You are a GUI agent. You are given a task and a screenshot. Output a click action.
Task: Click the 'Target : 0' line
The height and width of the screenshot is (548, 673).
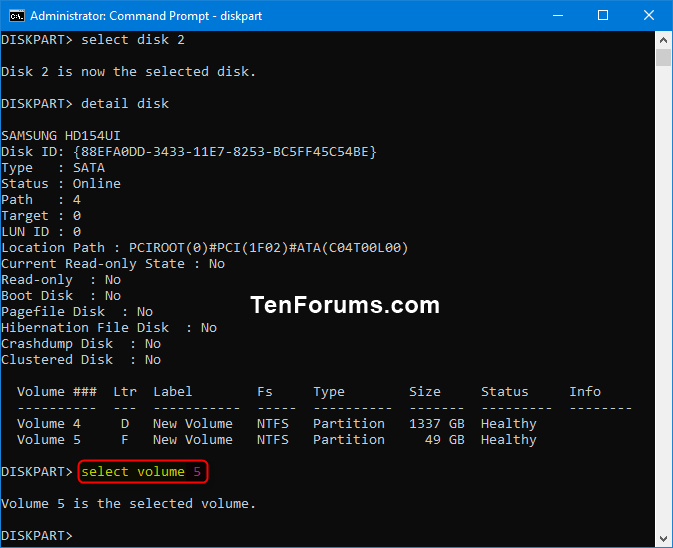(x=41, y=216)
